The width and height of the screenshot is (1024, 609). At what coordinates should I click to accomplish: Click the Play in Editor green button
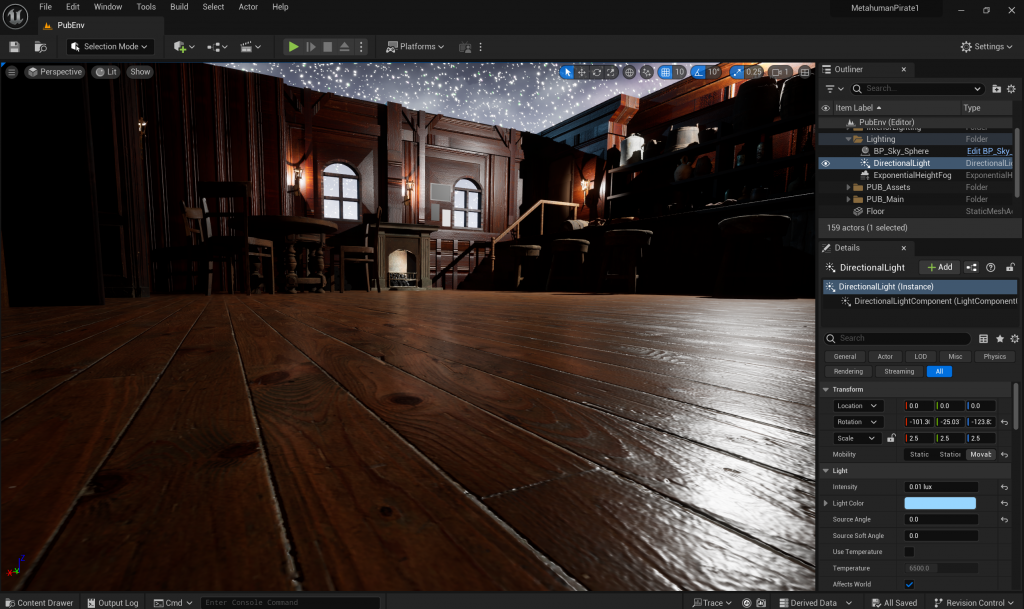(x=293, y=46)
